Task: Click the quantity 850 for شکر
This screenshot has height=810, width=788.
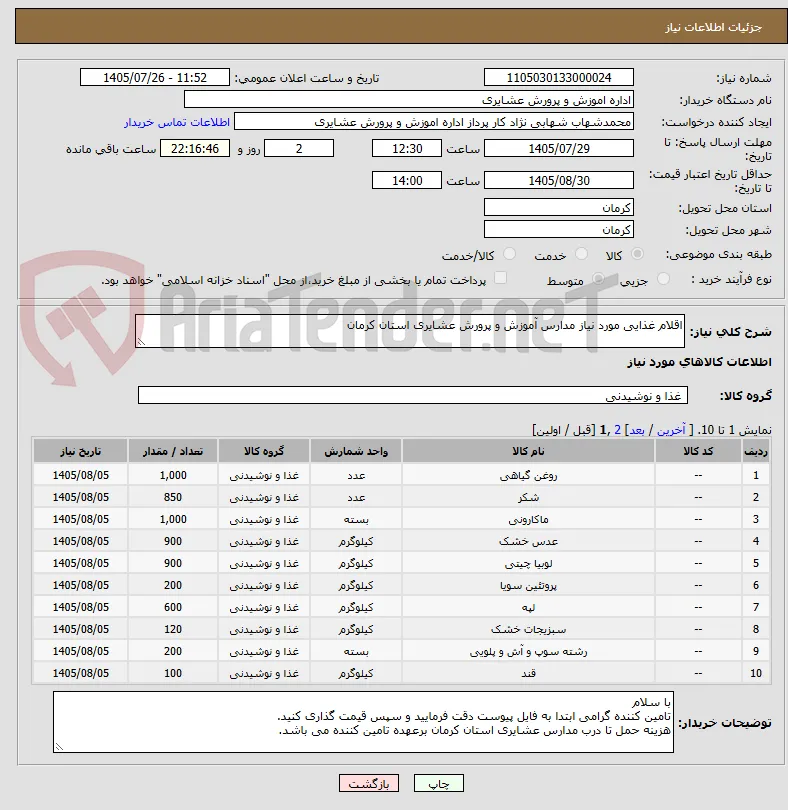Action: 173,497
